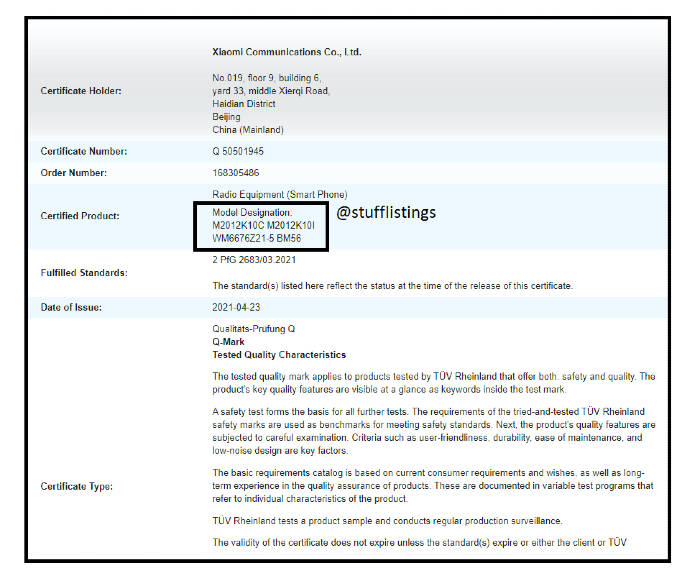Click the Certificate Type label
This screenshot has width=700, height=568.
point(76,486)
